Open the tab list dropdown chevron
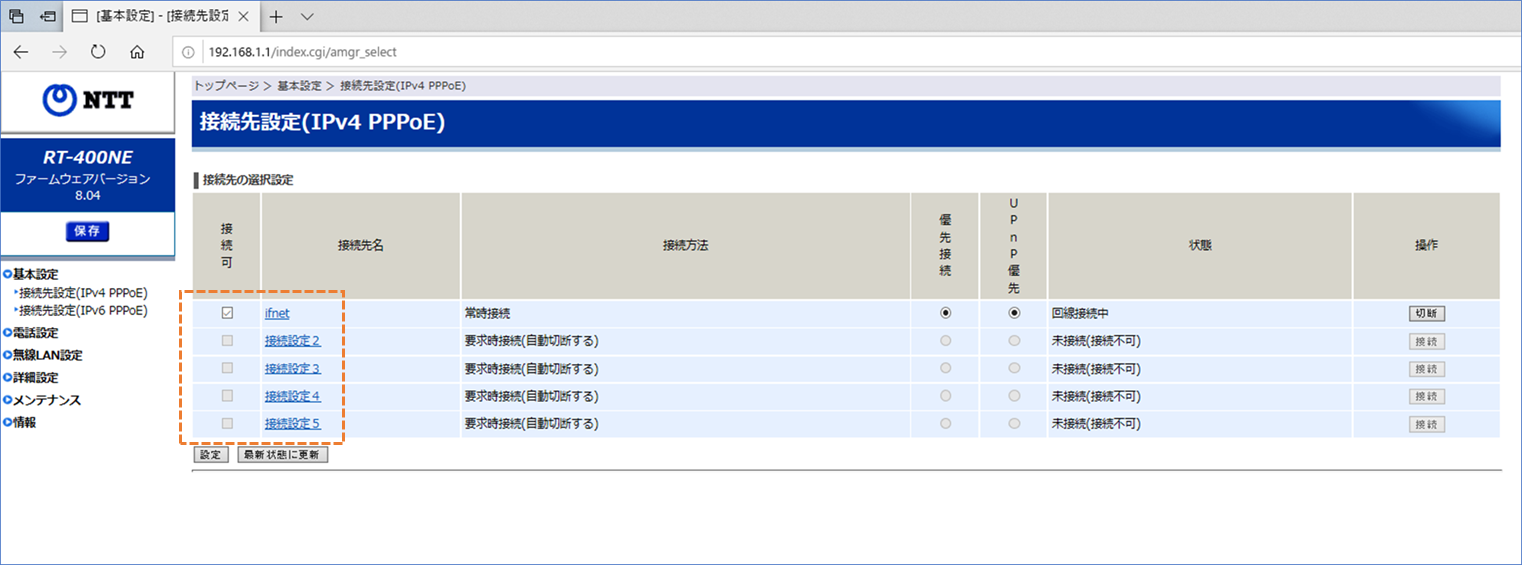Viewport: 1522px width, 565px height. pyautogui.click(x=307, y=17)
